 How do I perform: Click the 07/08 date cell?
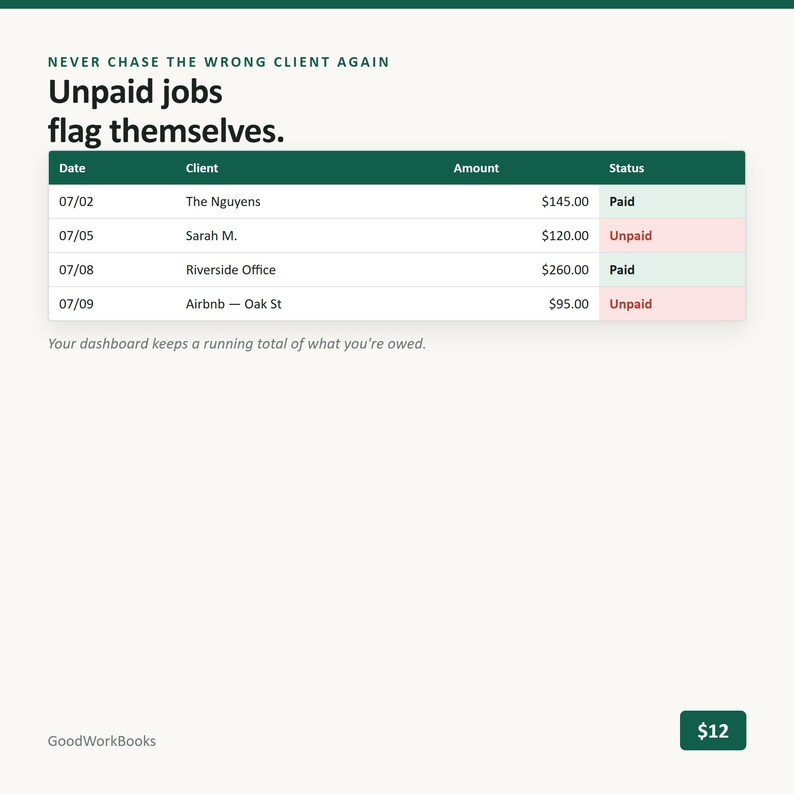(x=112, y=269)
